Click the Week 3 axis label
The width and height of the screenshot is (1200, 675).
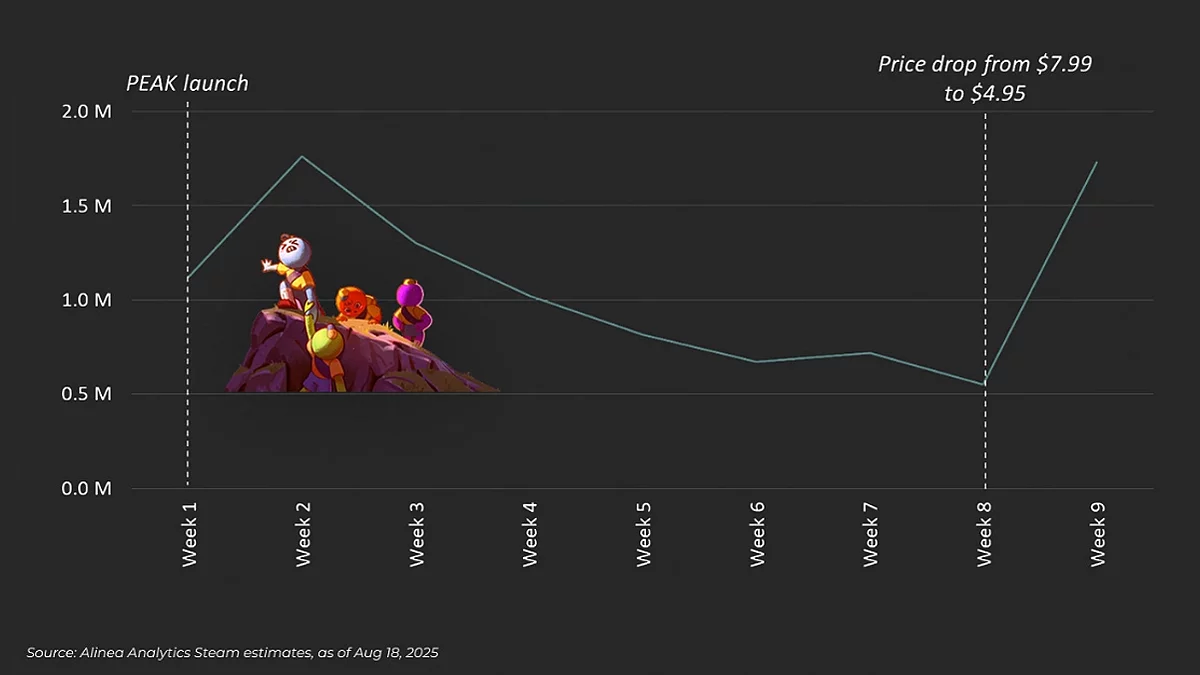click(417, 533)
